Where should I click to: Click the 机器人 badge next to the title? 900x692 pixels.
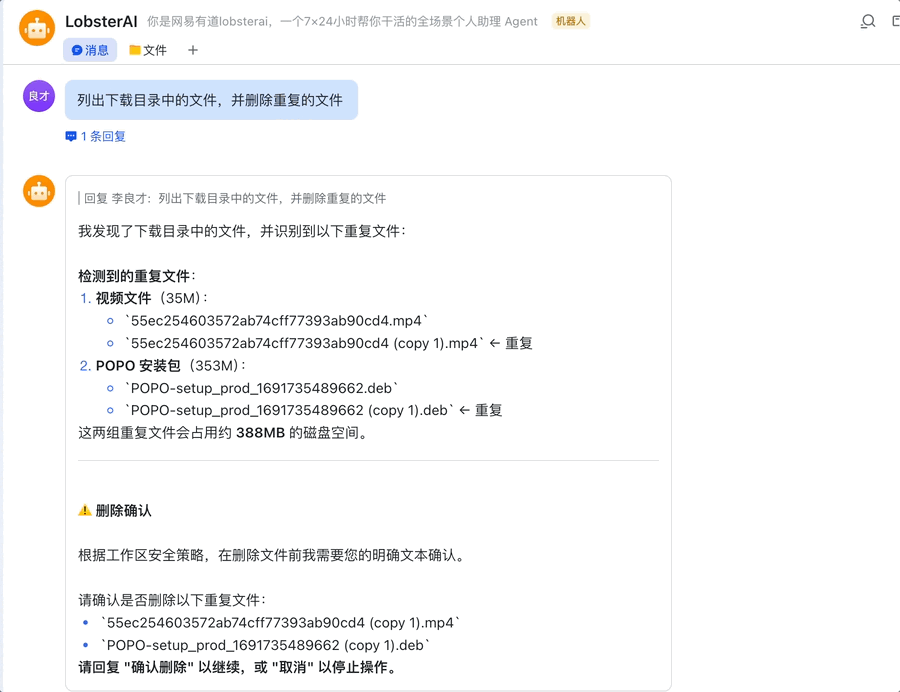570,20
